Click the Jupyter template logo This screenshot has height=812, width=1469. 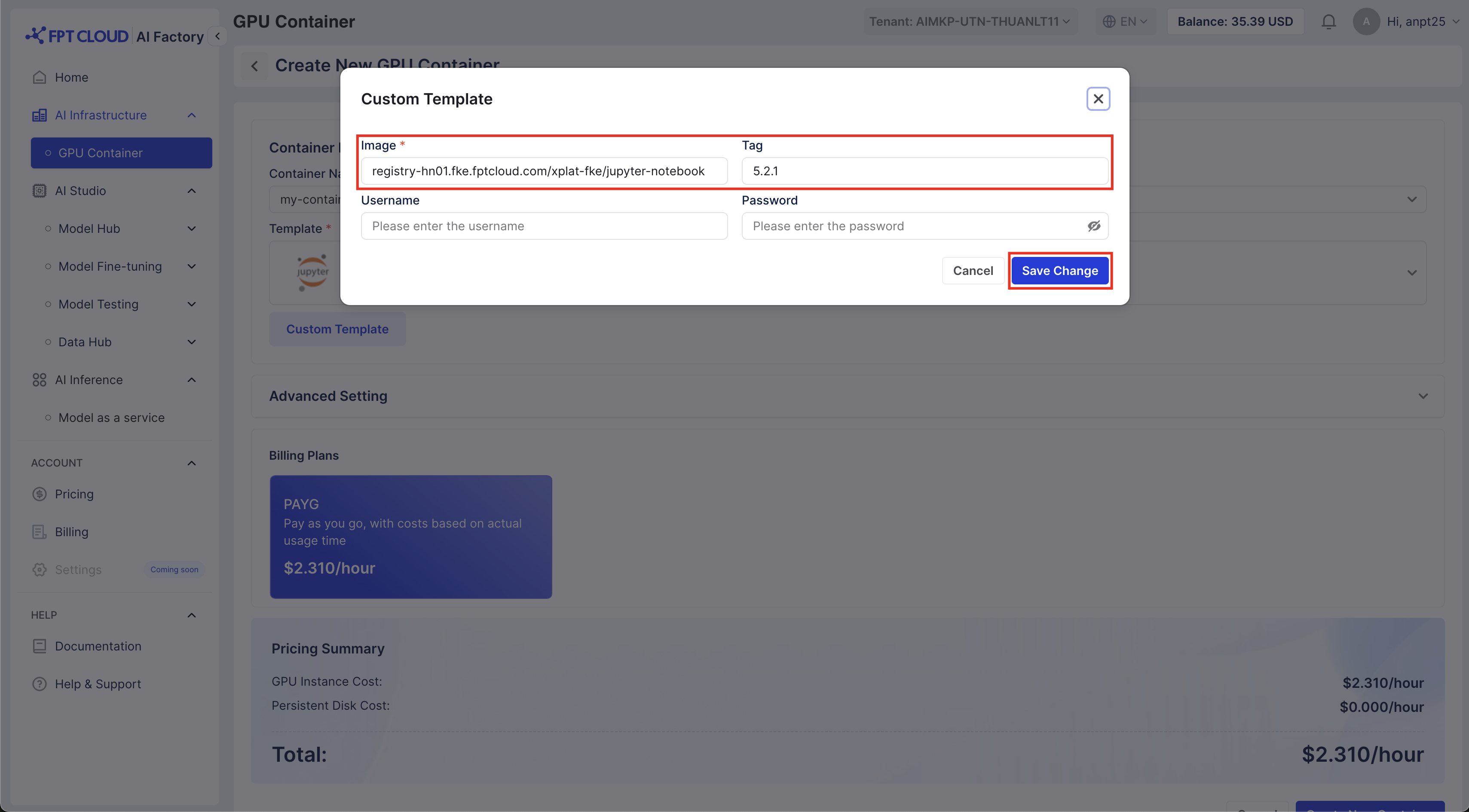312,272
